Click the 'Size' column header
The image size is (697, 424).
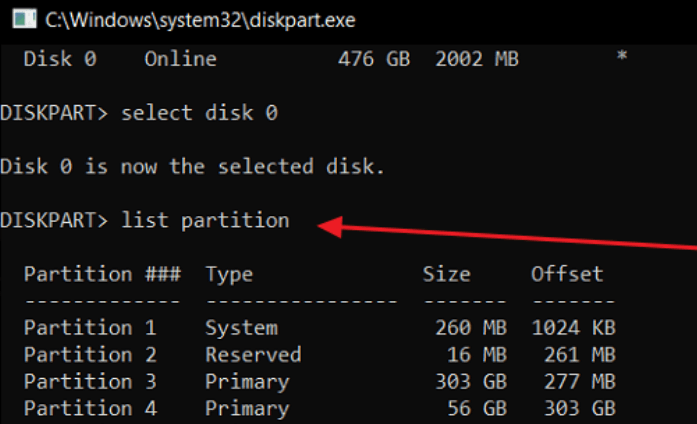tap(446, 274)
